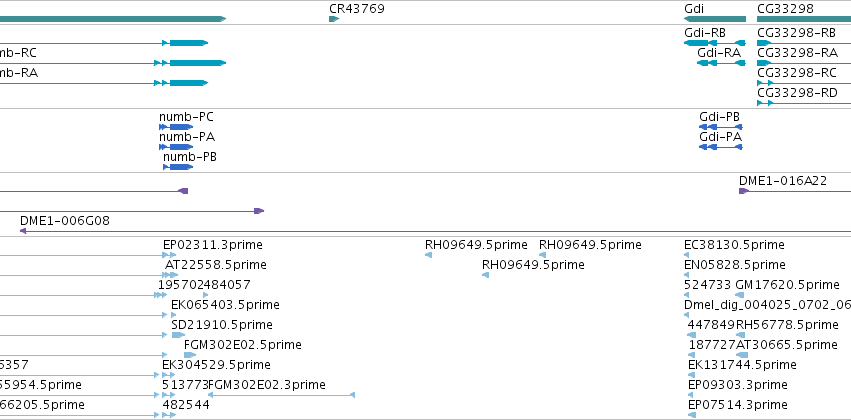Viewport: 851px width, 420px height.
Task: Click the numb-PB protein feature
Action: [x=178, y=167]
